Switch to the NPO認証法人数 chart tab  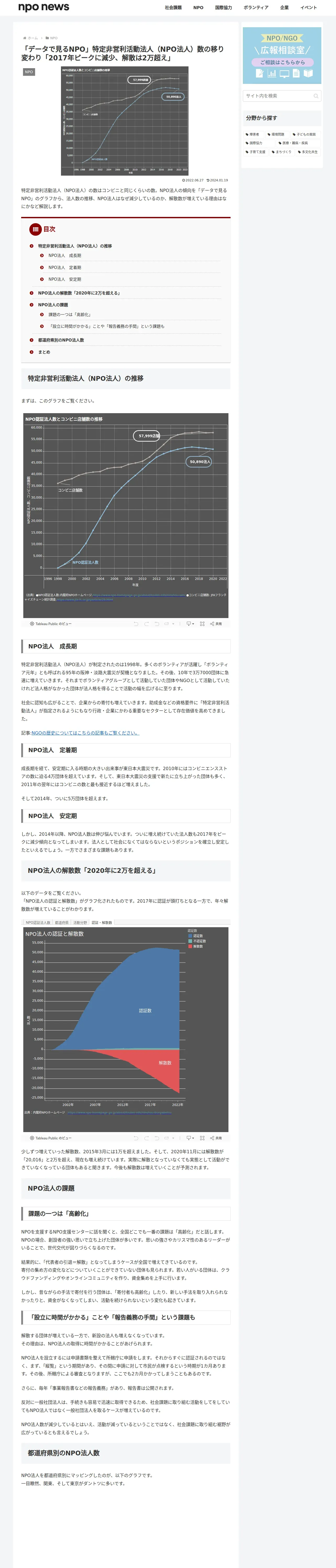click(38, 922)
